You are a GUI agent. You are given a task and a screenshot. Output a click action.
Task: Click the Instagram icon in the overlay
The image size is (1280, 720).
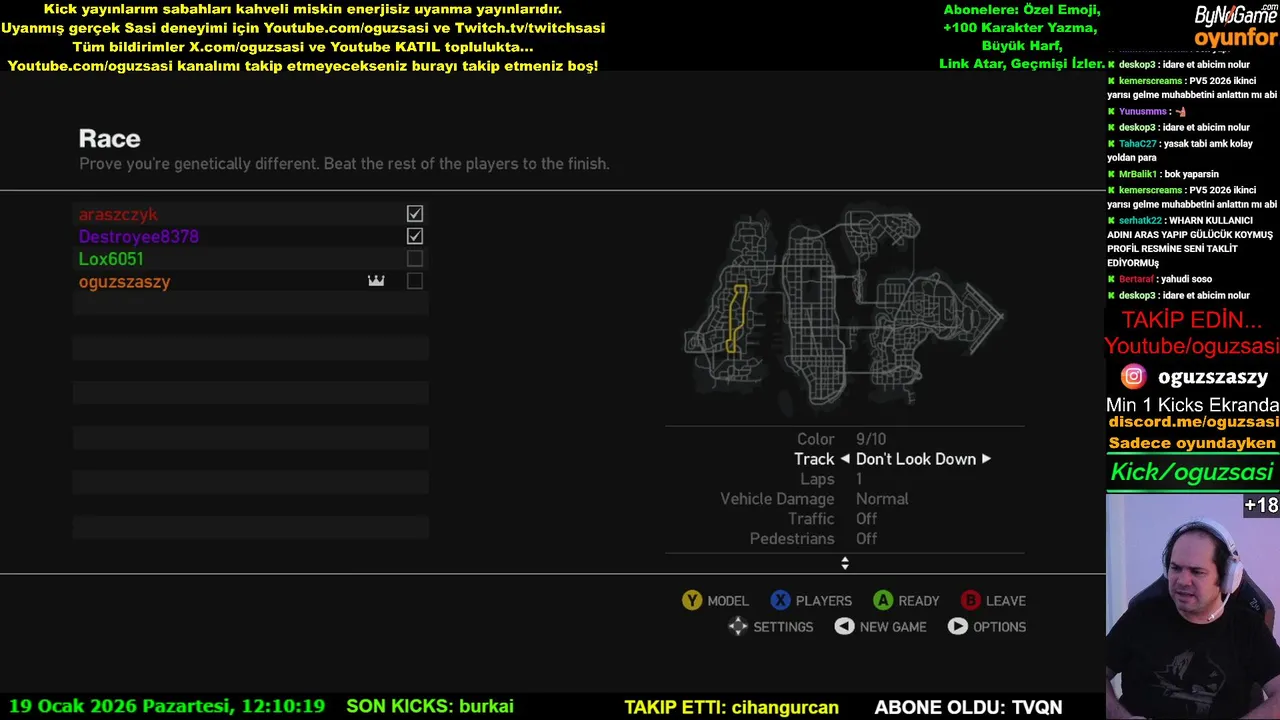pos(1133,377)
